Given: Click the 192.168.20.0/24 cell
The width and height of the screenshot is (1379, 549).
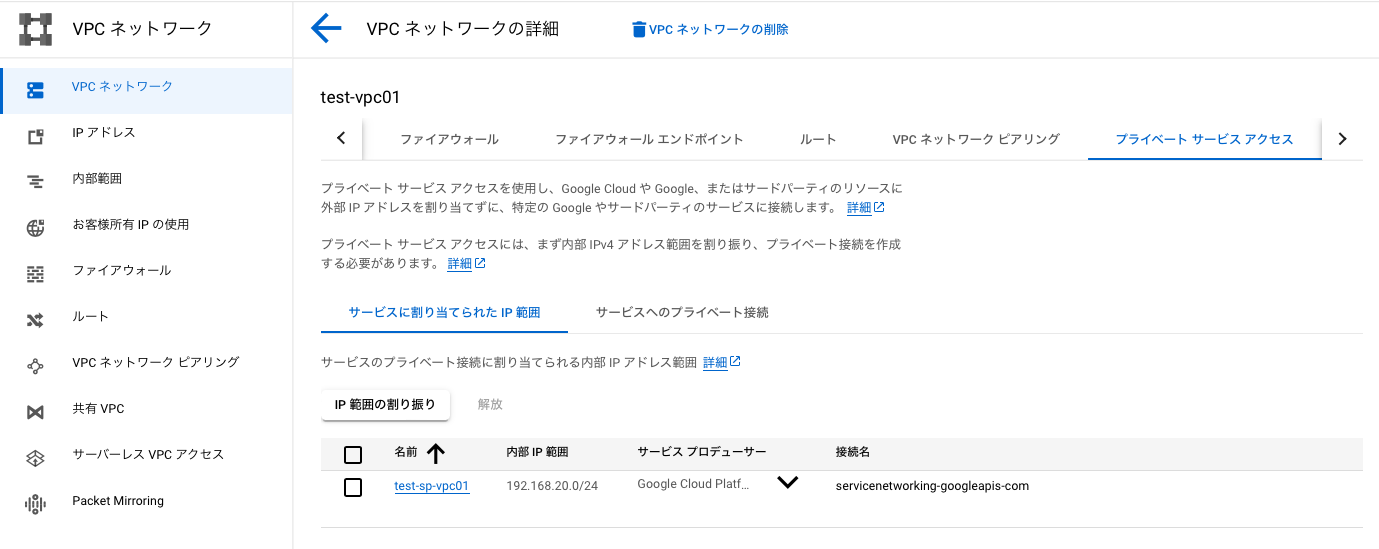Looking at the screenshot, I should [552, 486].
